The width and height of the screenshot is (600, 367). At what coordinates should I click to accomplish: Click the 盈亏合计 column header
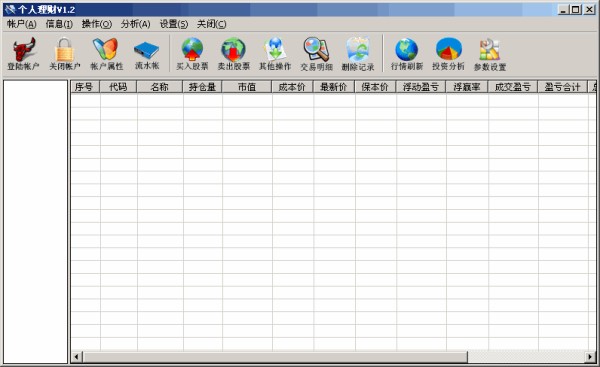[x=562, y=87]
